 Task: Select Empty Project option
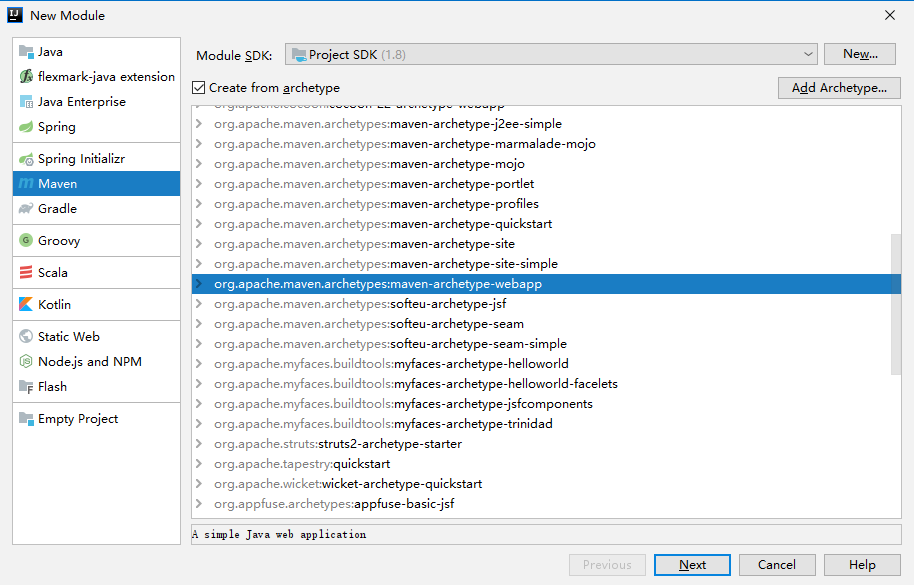[x=96, y=418]
